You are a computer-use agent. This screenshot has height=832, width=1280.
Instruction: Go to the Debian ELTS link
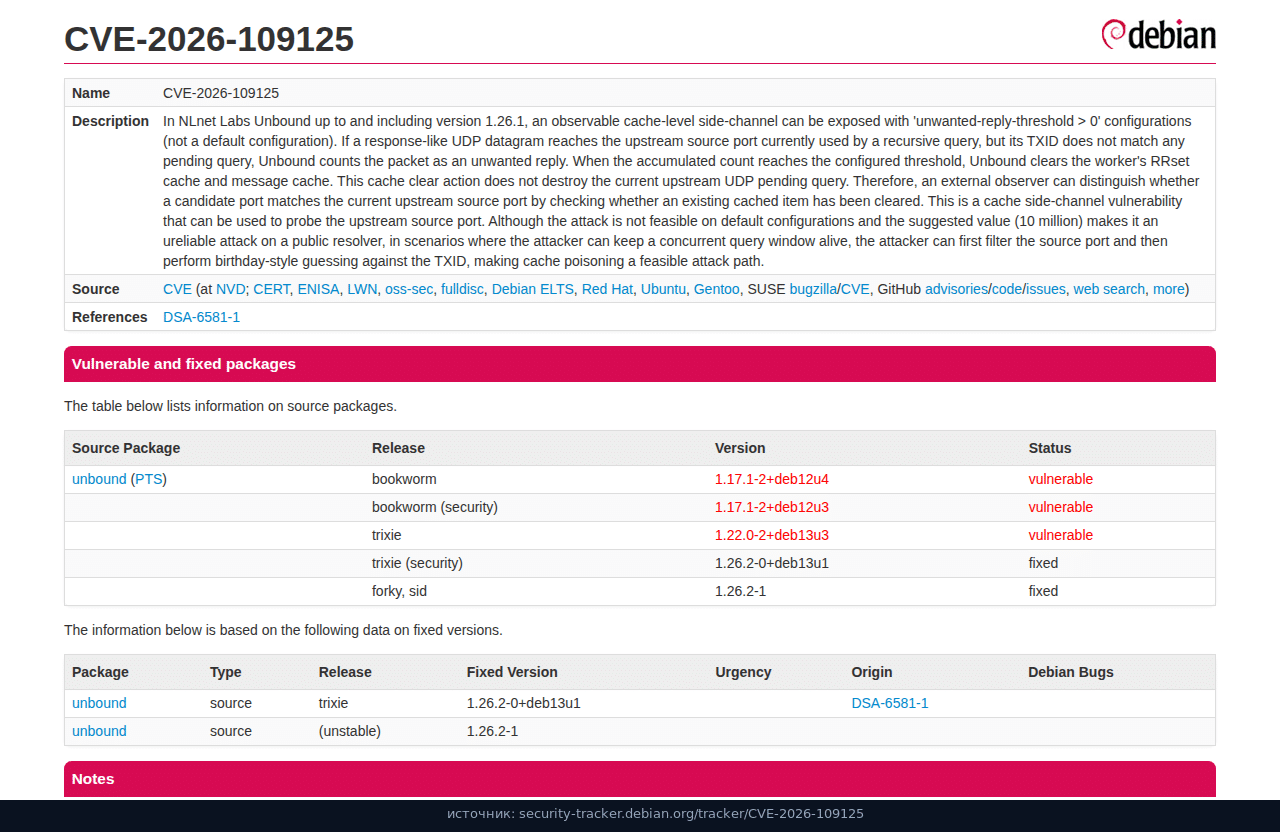pos(533,289)
